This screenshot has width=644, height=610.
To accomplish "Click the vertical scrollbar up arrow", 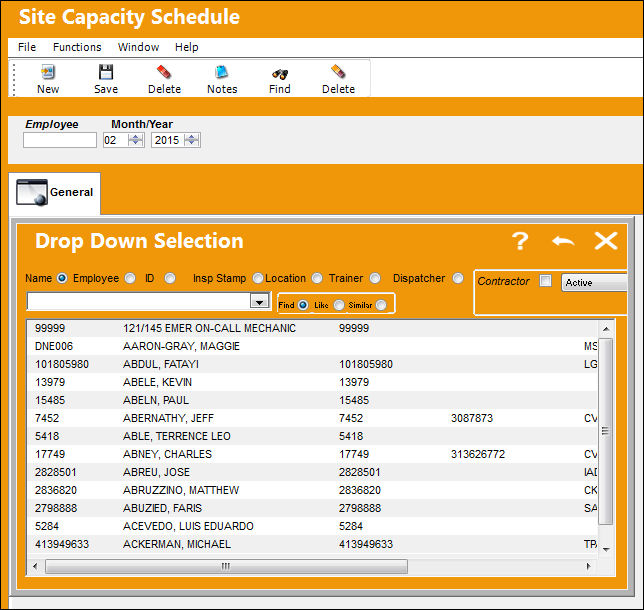I will pyautogui.click(x=606, y=329).
